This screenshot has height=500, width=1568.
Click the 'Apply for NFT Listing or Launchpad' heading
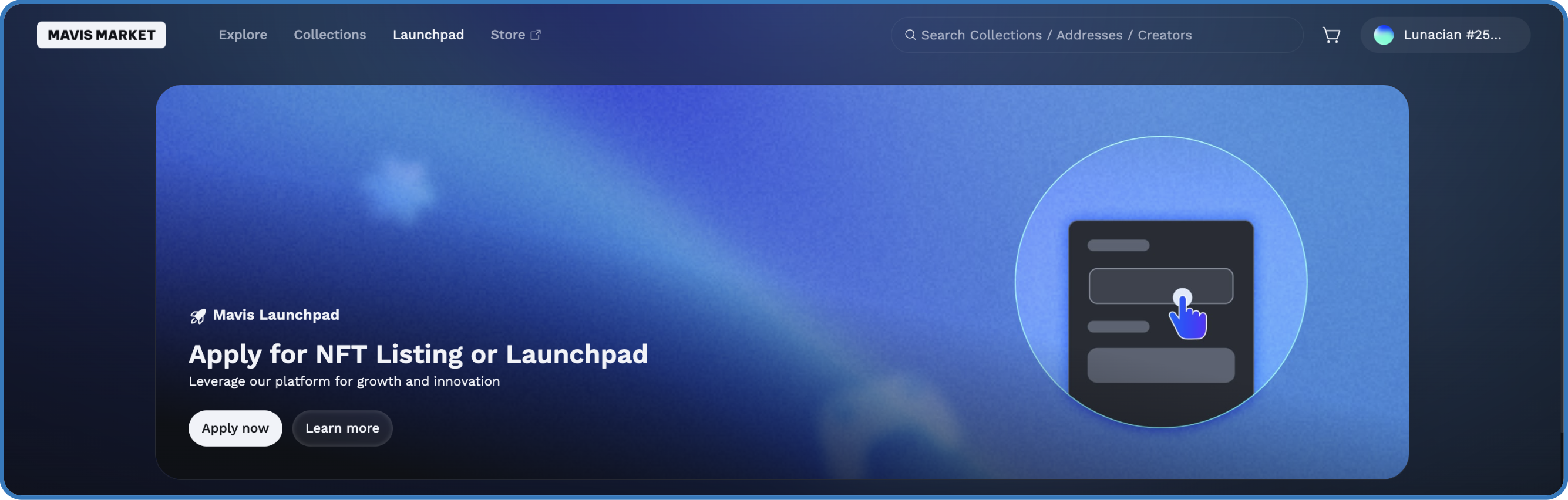(x=418, y=354)
